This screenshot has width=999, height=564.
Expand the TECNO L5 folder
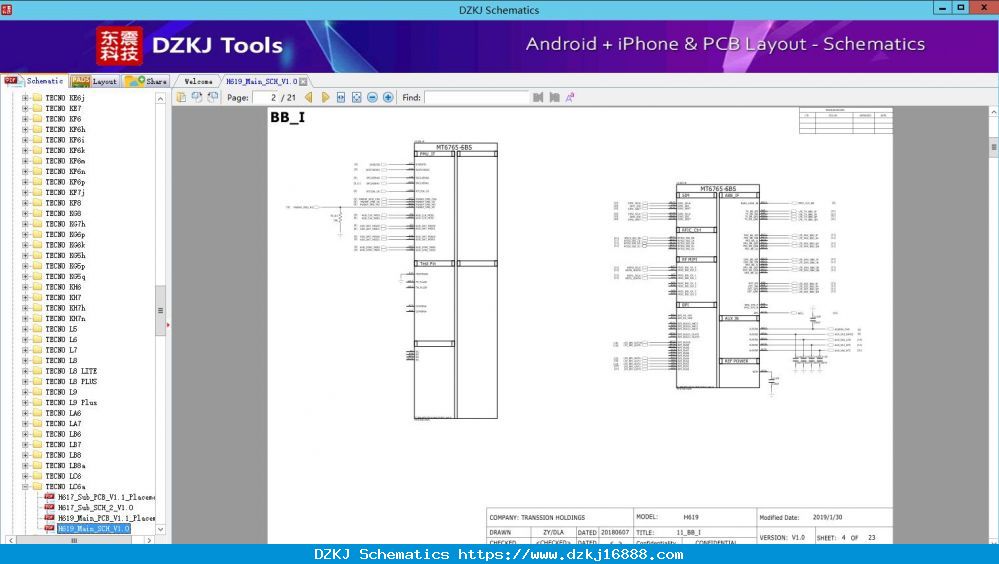[x=25, y=329]
